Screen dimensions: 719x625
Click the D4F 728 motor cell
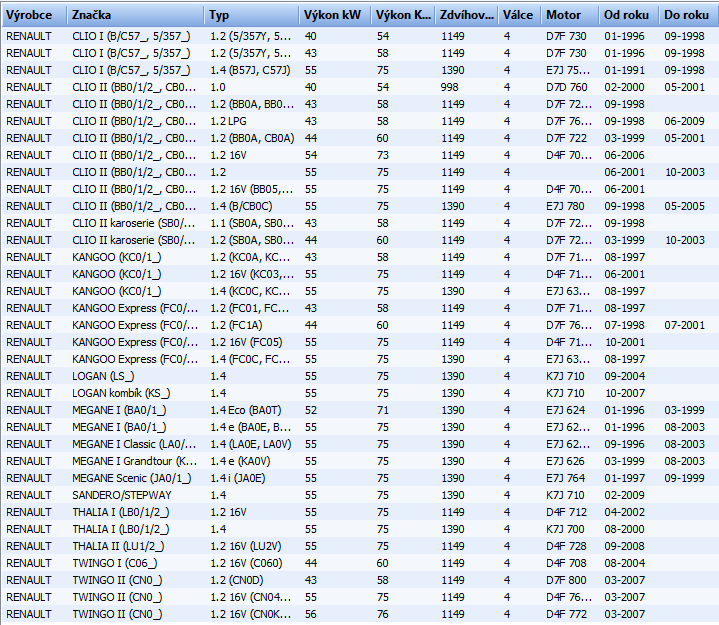pos(566,545)
